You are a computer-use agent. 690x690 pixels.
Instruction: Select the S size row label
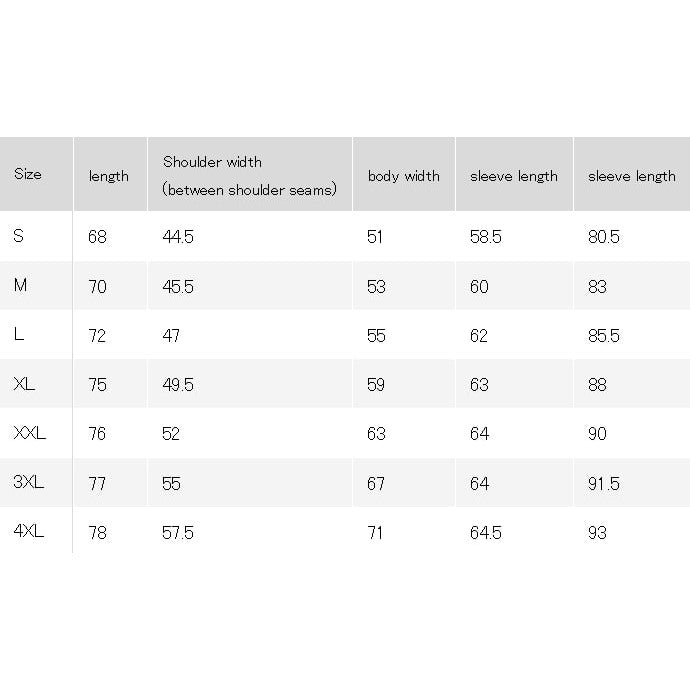[18, 236]
